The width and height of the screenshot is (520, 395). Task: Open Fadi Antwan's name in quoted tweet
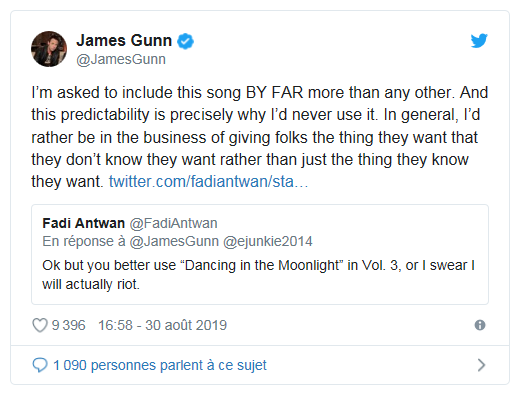(83, 223)
